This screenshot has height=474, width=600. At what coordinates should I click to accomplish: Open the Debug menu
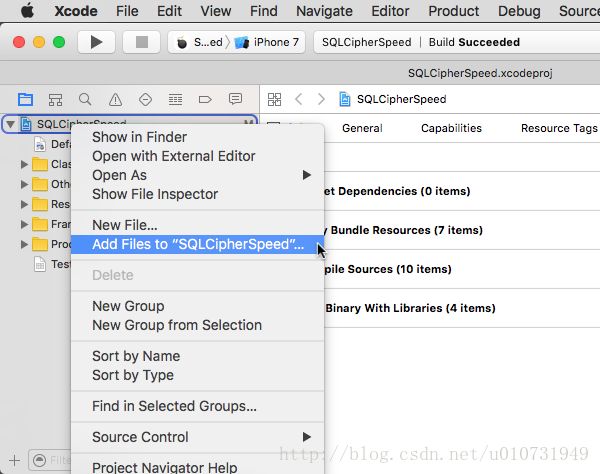519,11
